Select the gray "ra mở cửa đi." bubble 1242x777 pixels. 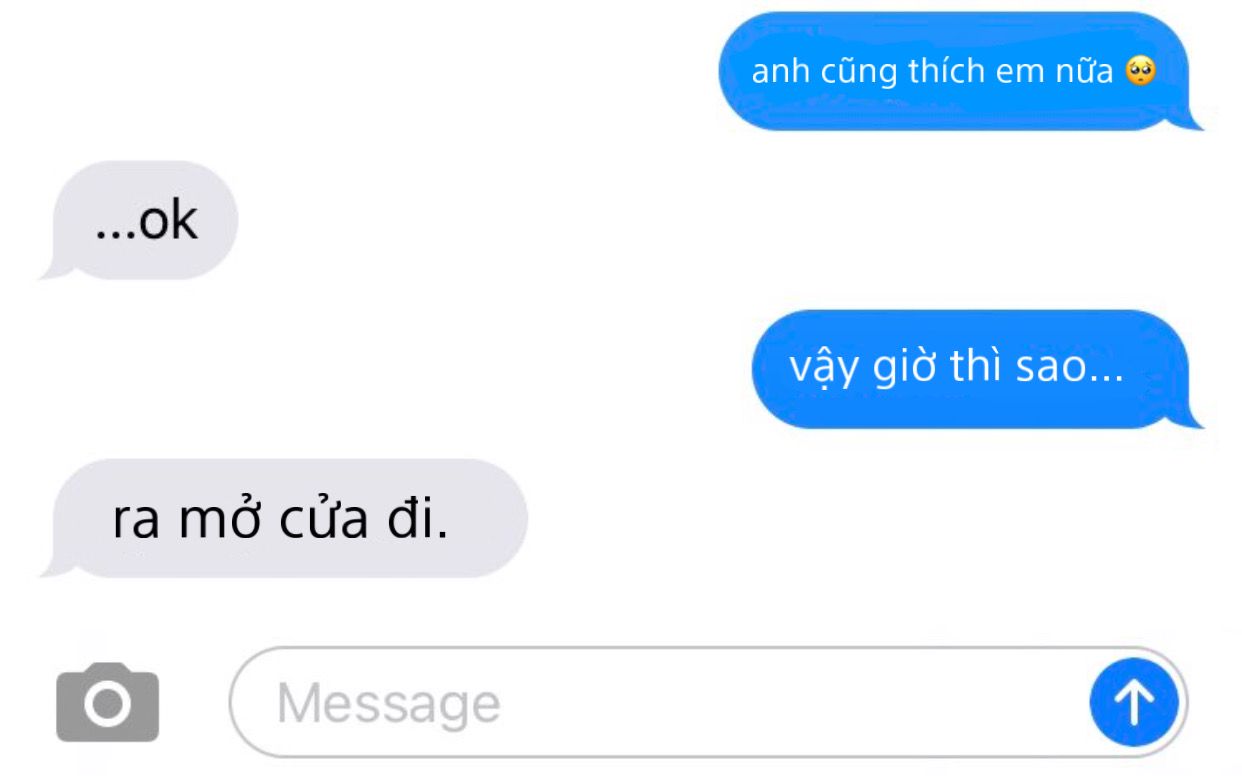[283, 518]
